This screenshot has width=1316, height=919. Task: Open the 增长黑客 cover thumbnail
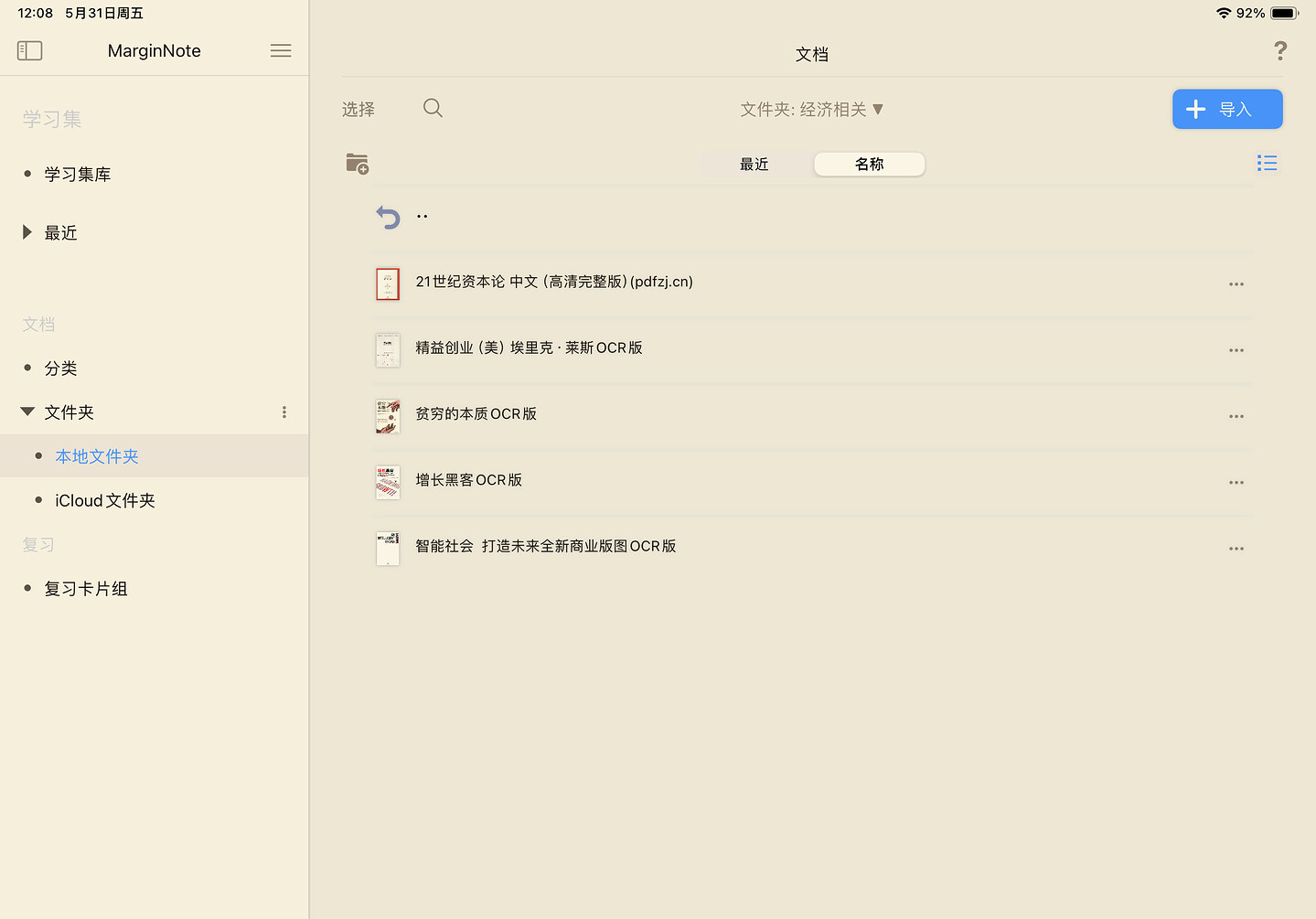click(x=388, y=483)
